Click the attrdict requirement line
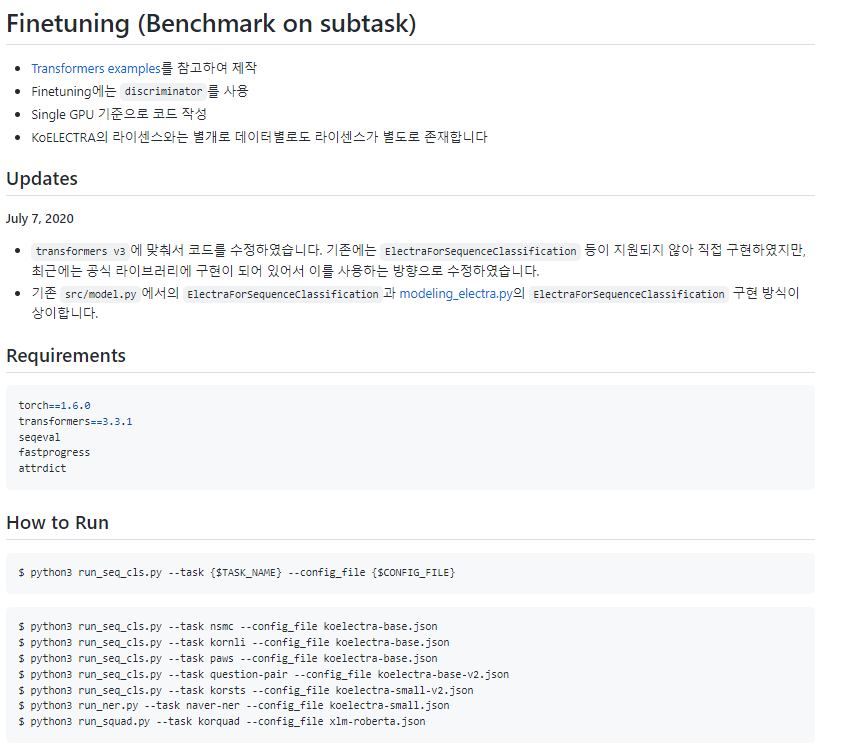The width and height of the screenshot is (841, 755). tap(42, 468)
